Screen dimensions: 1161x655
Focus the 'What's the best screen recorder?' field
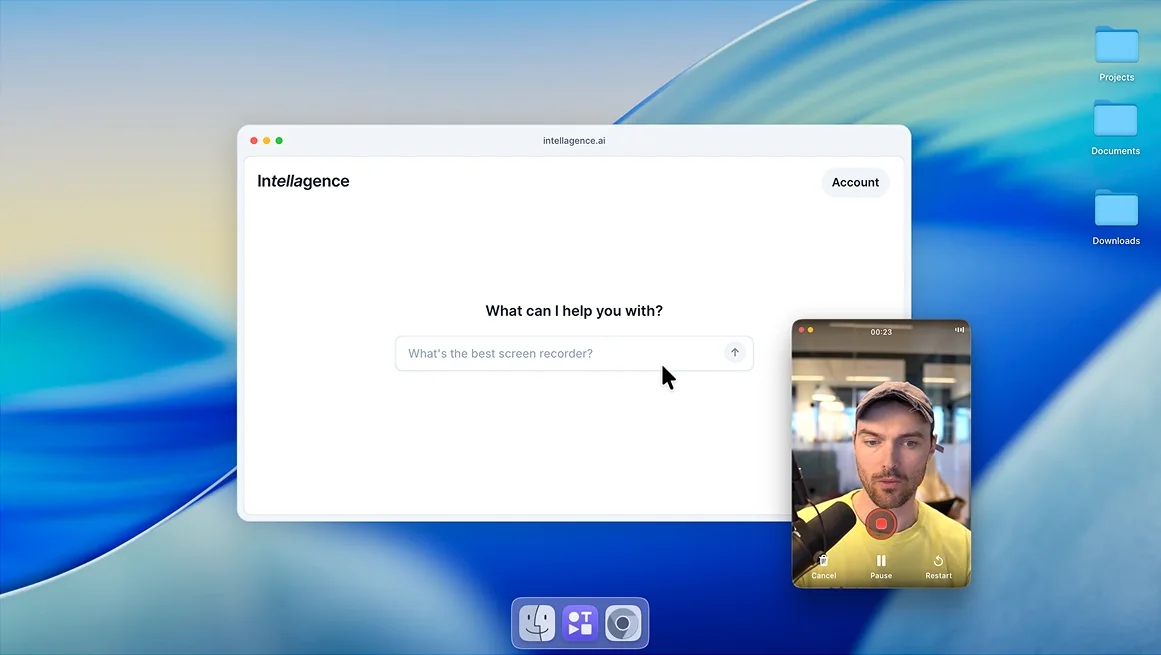(574, 353)
